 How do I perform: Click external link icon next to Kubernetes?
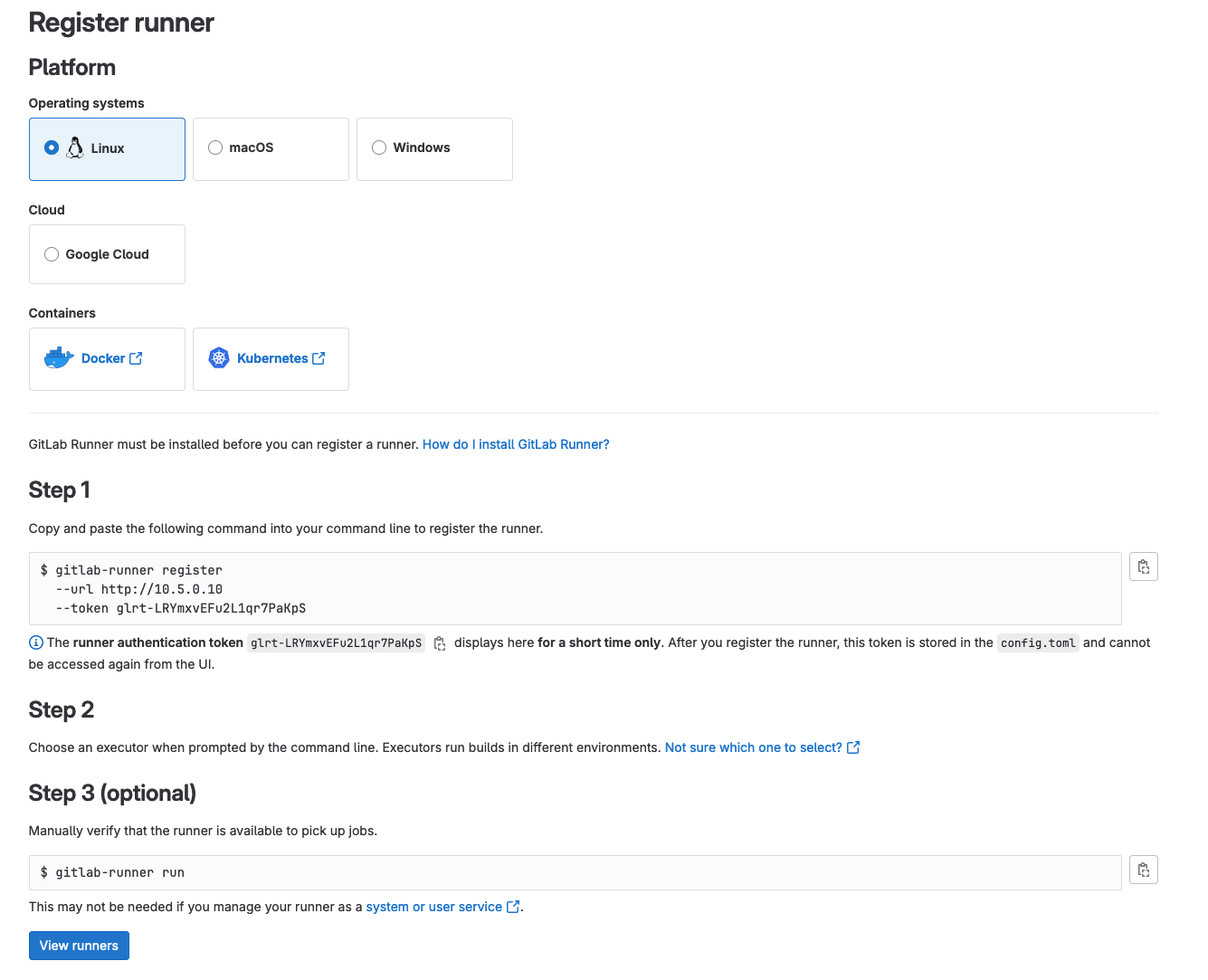[x=319, y=357]
